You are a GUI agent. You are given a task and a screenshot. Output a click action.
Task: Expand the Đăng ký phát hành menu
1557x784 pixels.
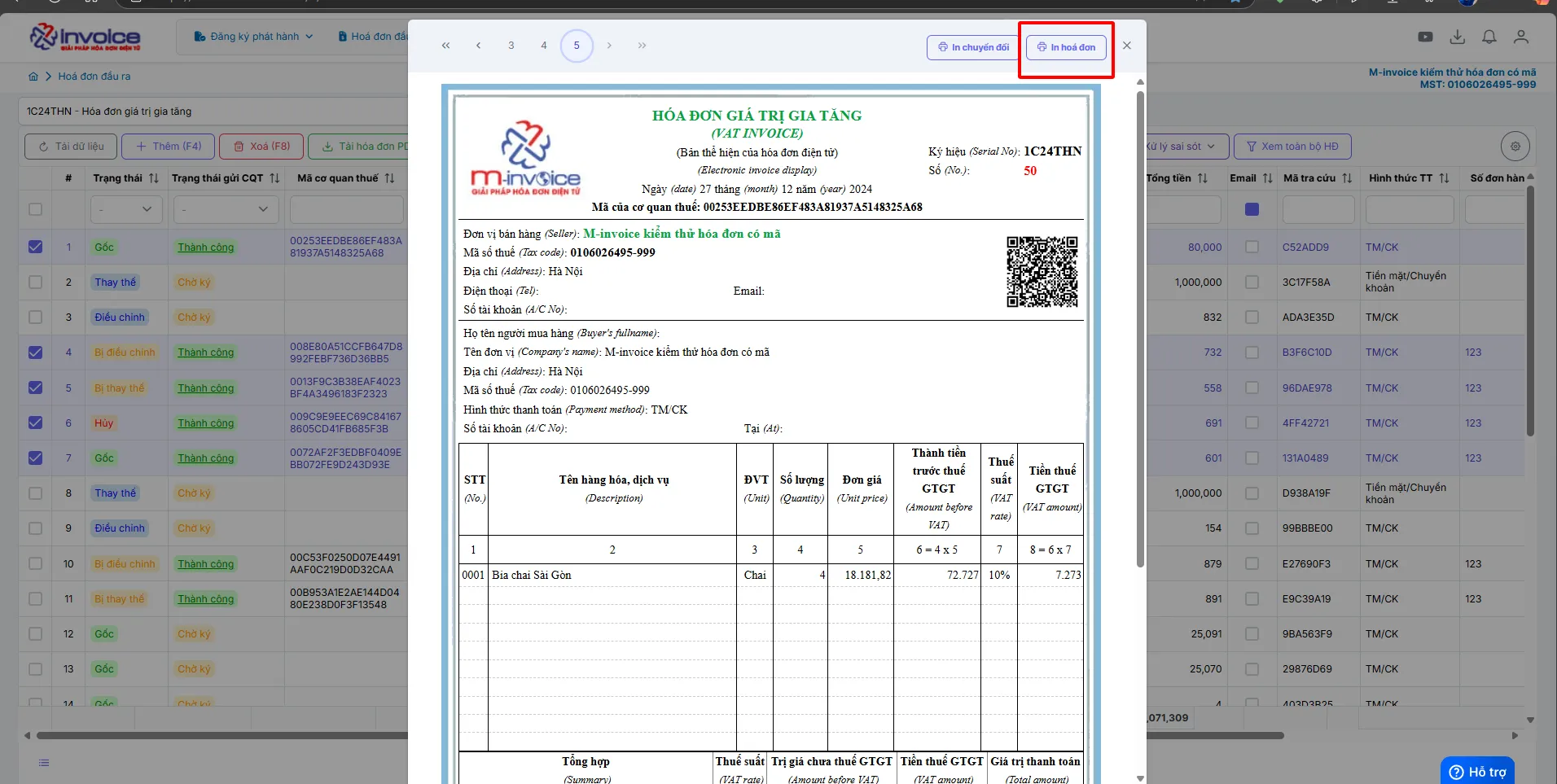(x=253, y=37)
